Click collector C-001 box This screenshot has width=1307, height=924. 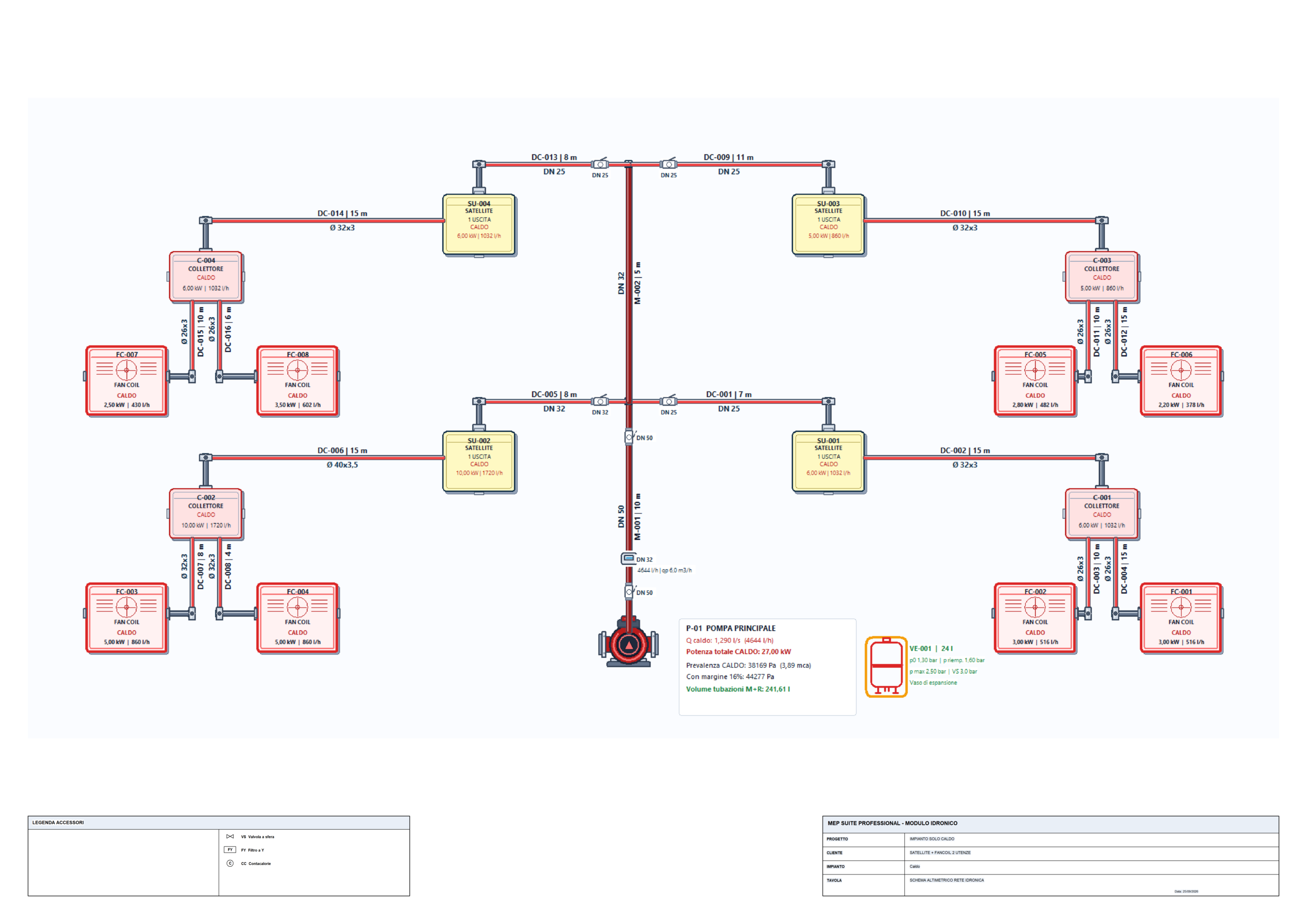click(1102, 514)
